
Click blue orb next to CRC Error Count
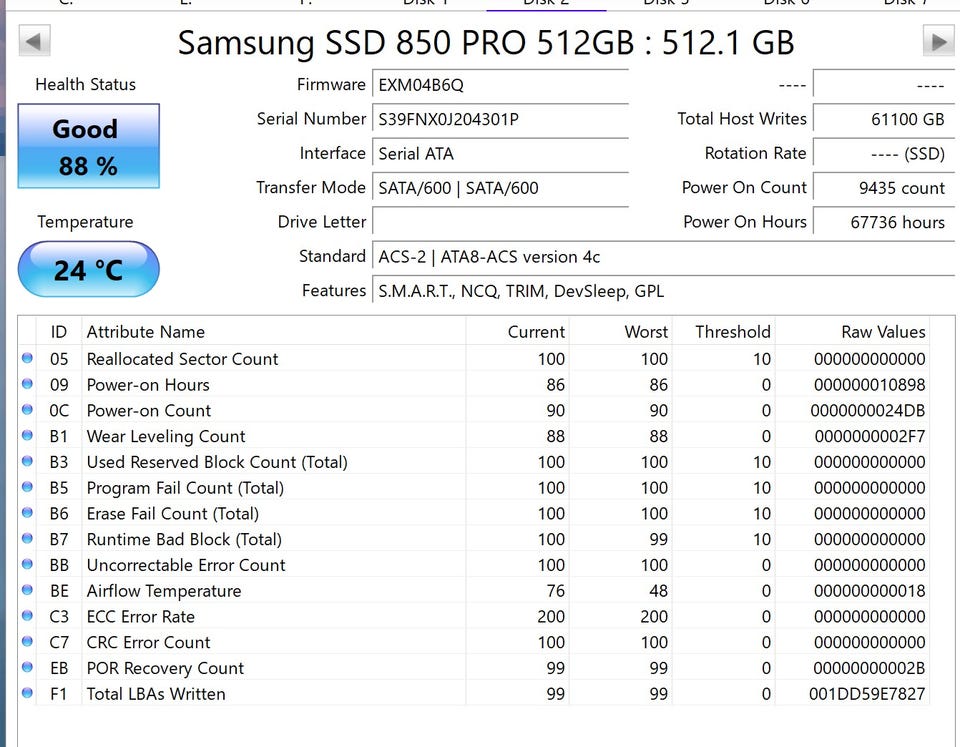[x=27, y=642]
